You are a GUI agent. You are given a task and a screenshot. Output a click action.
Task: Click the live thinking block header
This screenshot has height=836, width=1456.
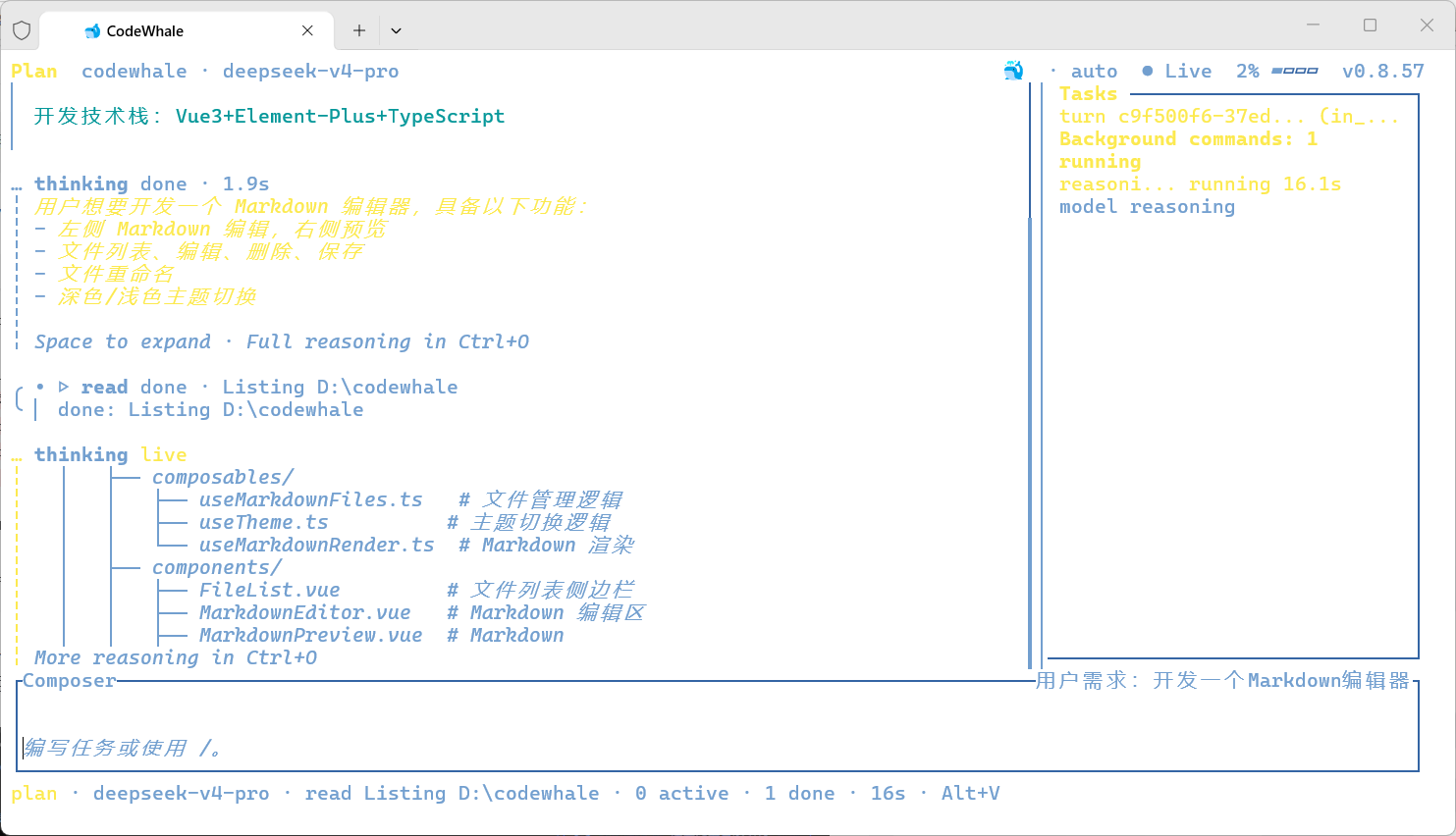tap(110, 454)
